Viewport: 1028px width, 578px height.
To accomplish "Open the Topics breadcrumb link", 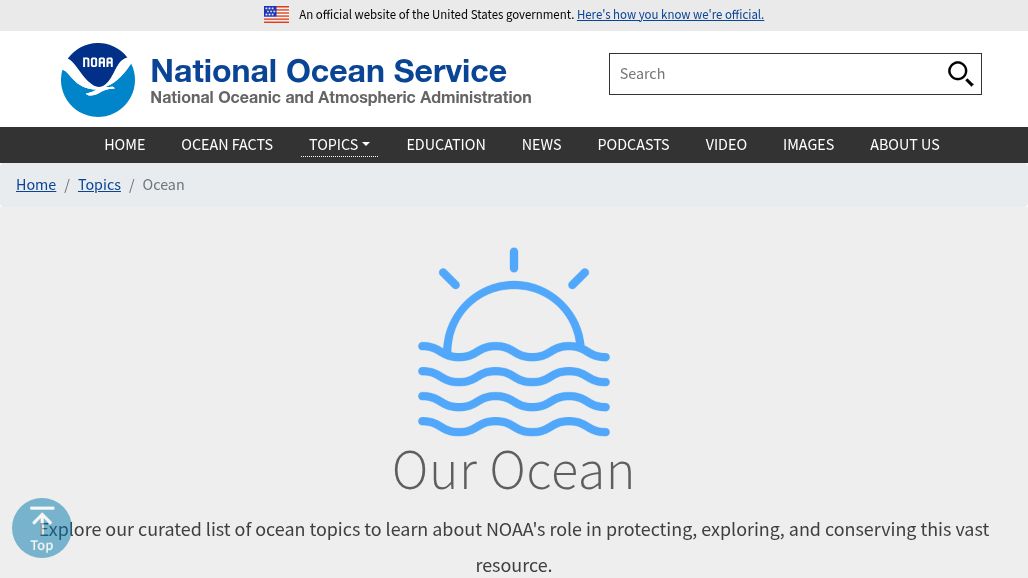I will pos(99,184).
